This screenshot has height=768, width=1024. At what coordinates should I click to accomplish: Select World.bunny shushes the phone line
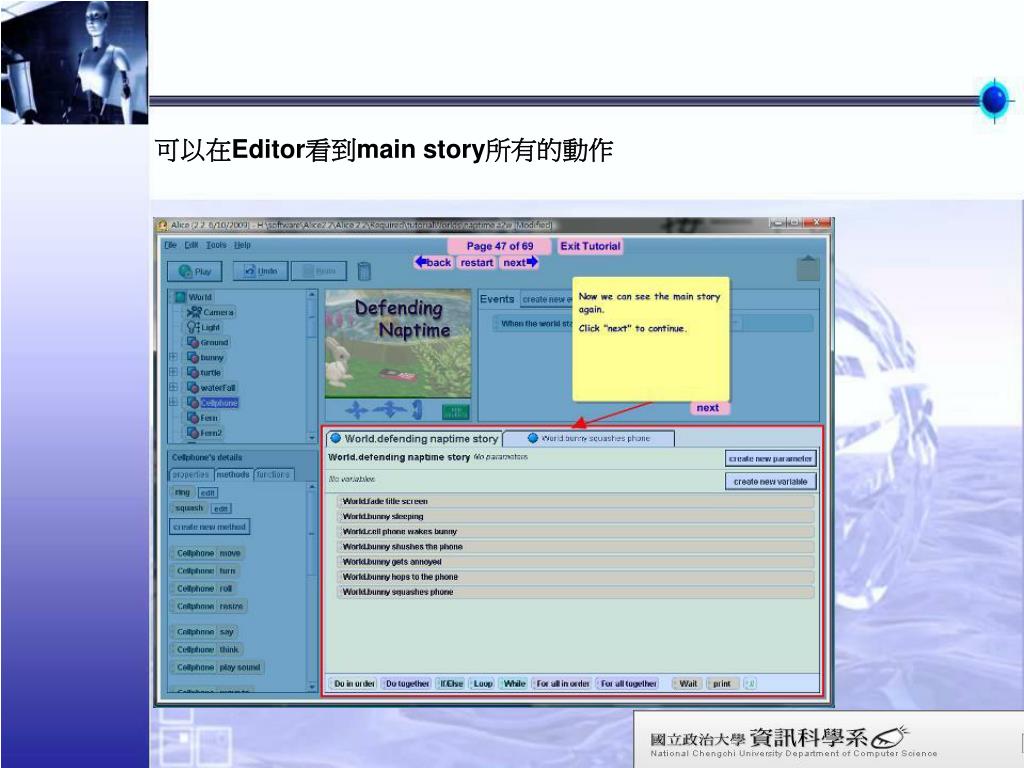pyautogui.click(x=575, y=547)
